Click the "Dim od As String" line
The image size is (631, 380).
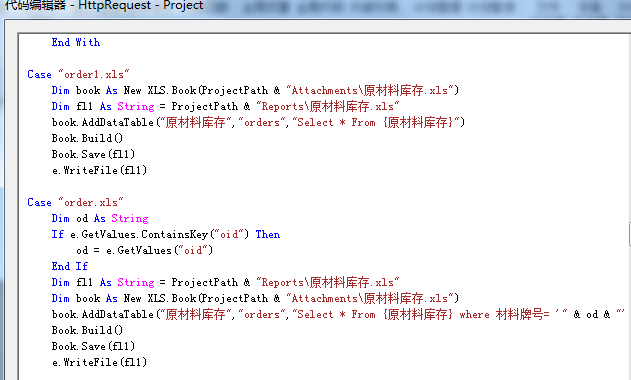(x=100, y=218)
